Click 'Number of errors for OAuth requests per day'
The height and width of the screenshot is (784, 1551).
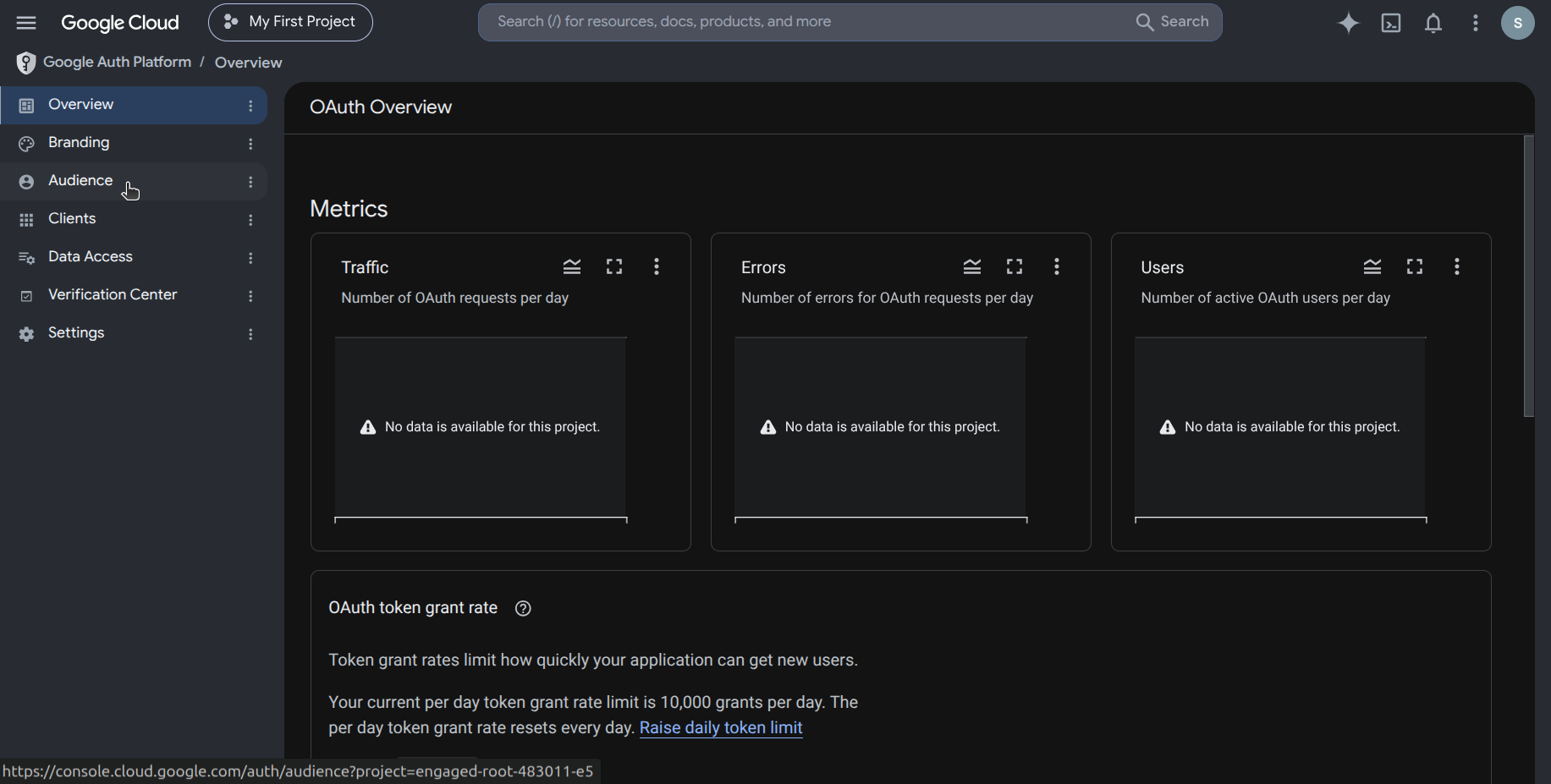coord(887,298)
